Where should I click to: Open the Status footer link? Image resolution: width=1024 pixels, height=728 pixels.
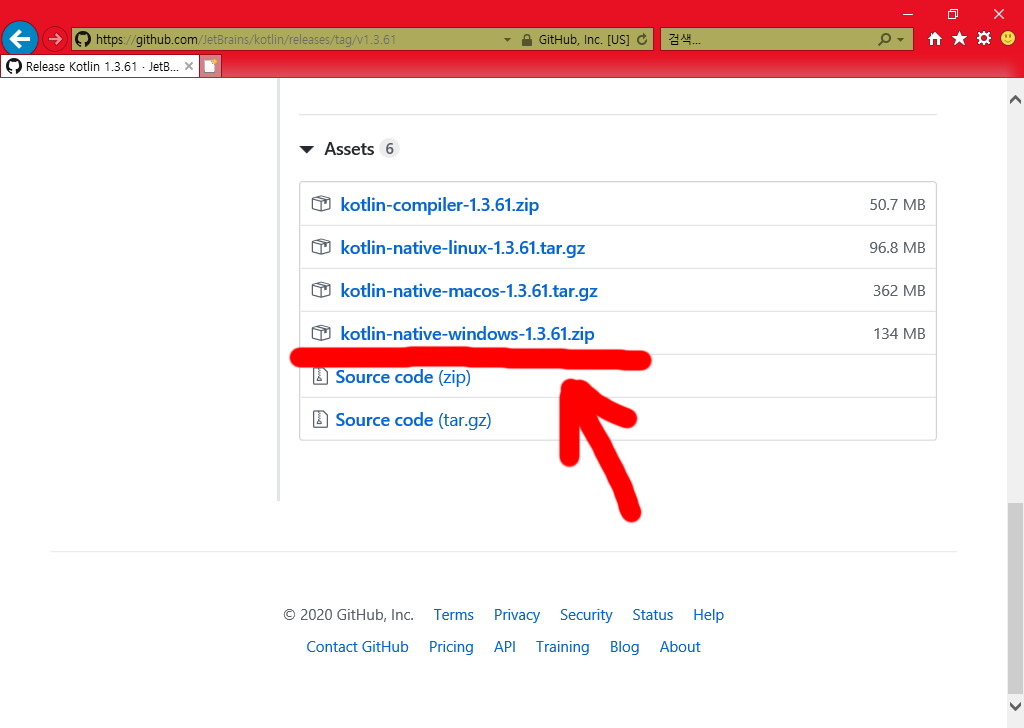pyautogui.click(x=652, y=615)
